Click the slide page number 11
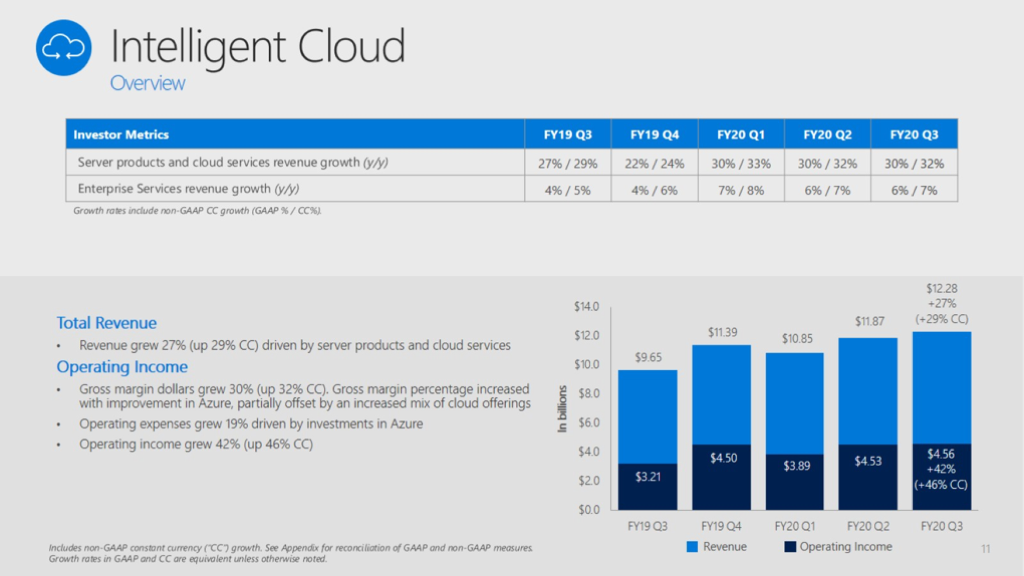Image resolution: width=1024 pixels, height=576 pixels. [986, 549]
